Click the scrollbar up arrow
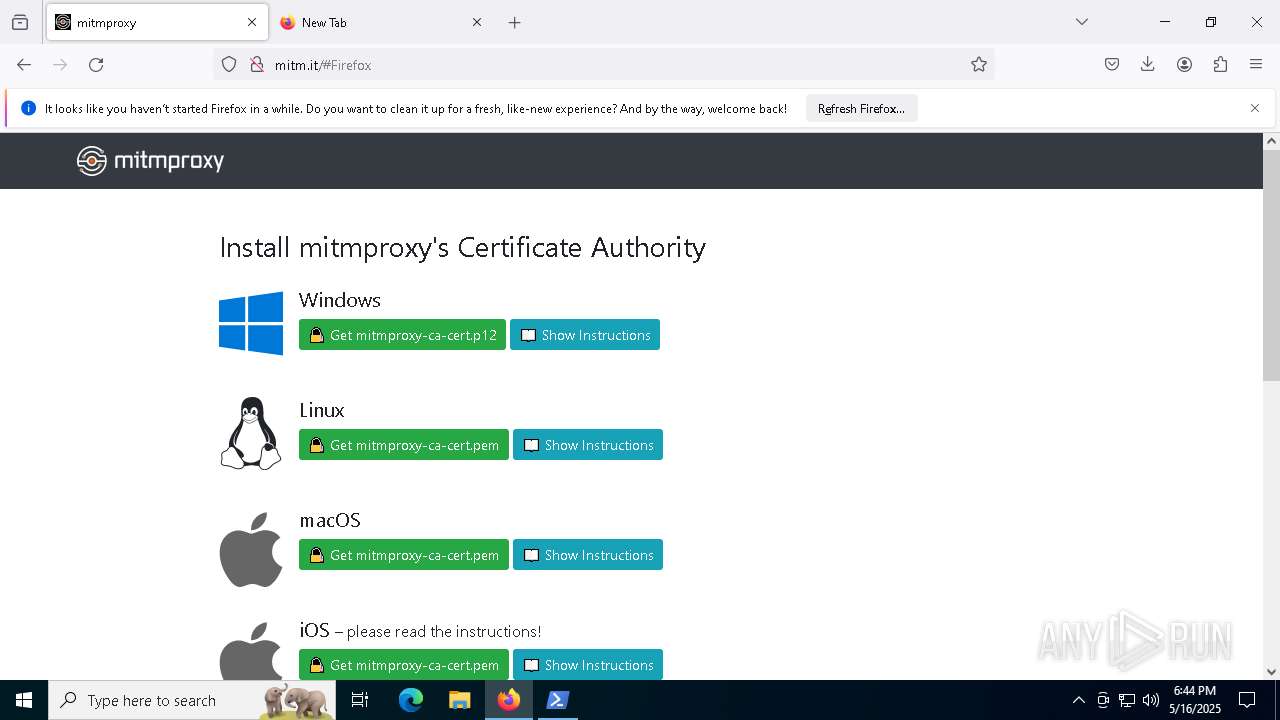 pyautogui.click(x=1271, y=141)
